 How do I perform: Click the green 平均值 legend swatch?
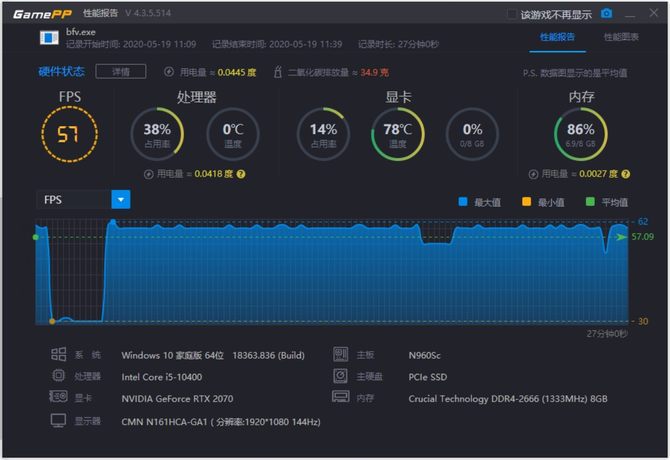pyautogui.click(x=590, y=202)
